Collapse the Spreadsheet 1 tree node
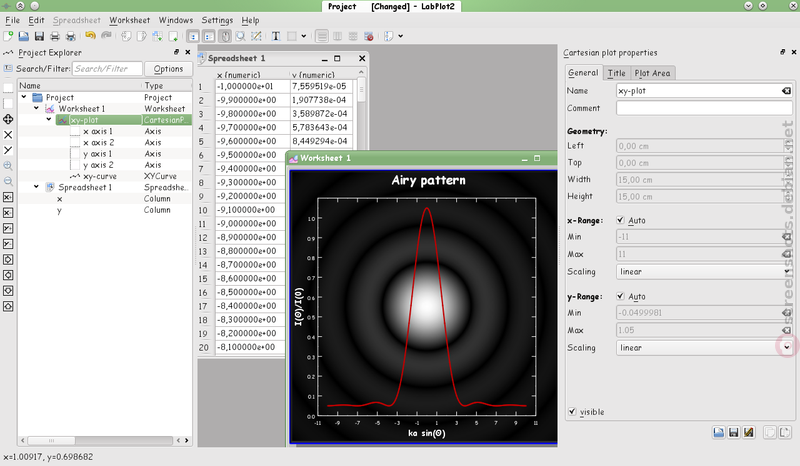The height and width of the screenshot is (466, 800). tap(36, 187)
